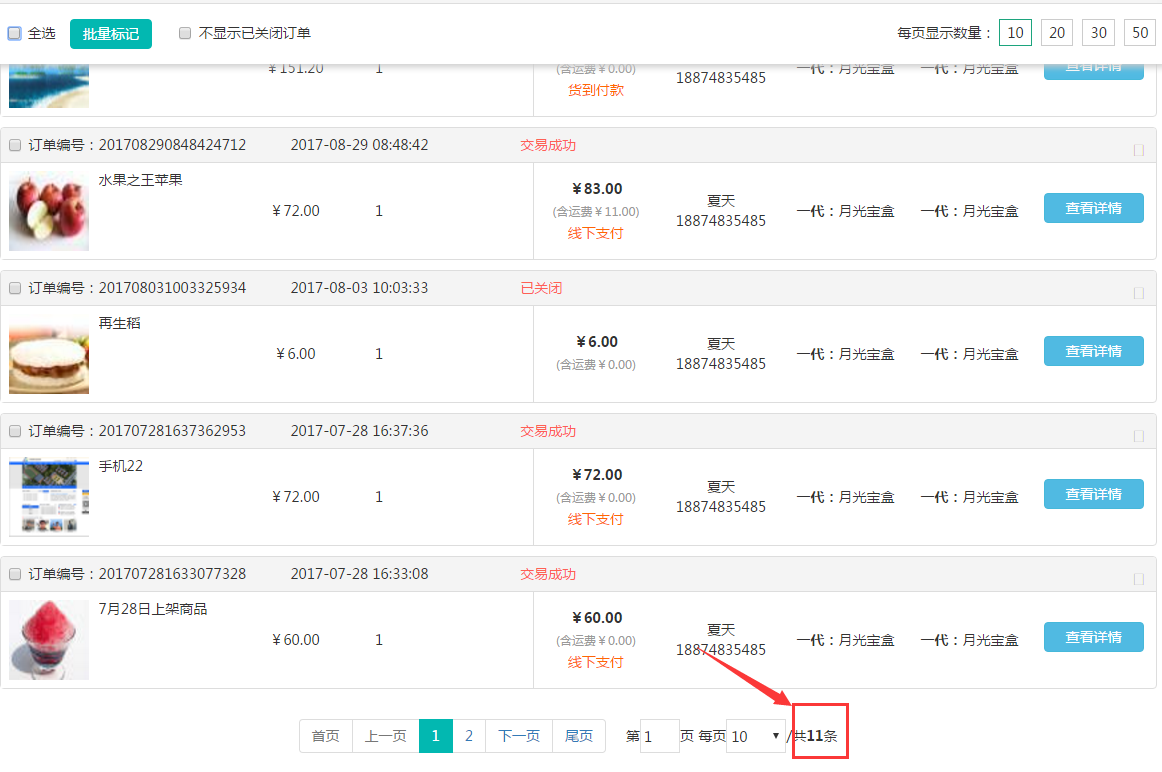Expand the 每页 page-size dropdown
Image resolution: width=1162 pixels, height=772 pixels.
756,736
